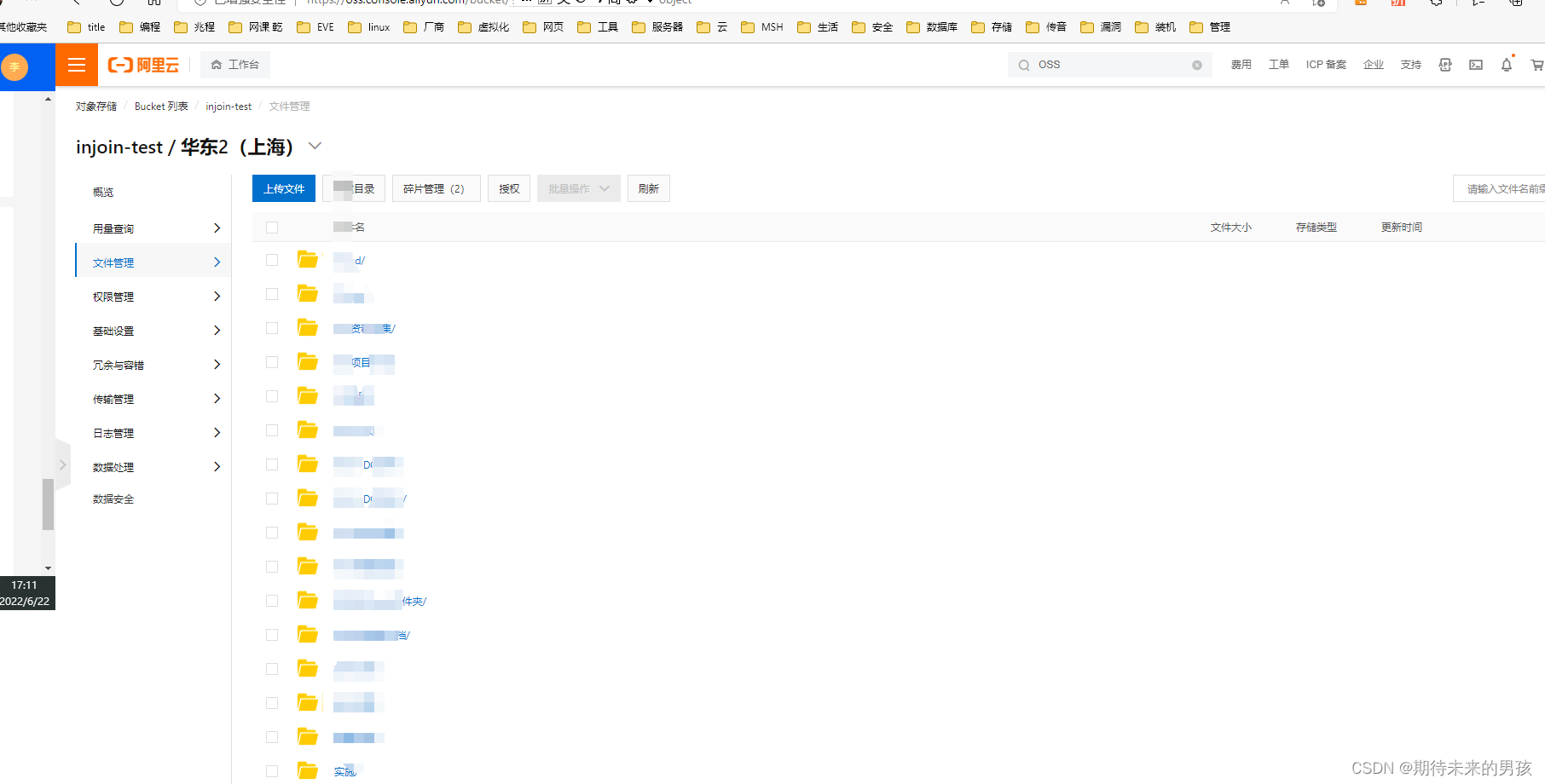The image size is (1545, 784).
Task: Click the Aliyun 阿里云 logo
Action: pyautogui.click(x=143, y=65)
